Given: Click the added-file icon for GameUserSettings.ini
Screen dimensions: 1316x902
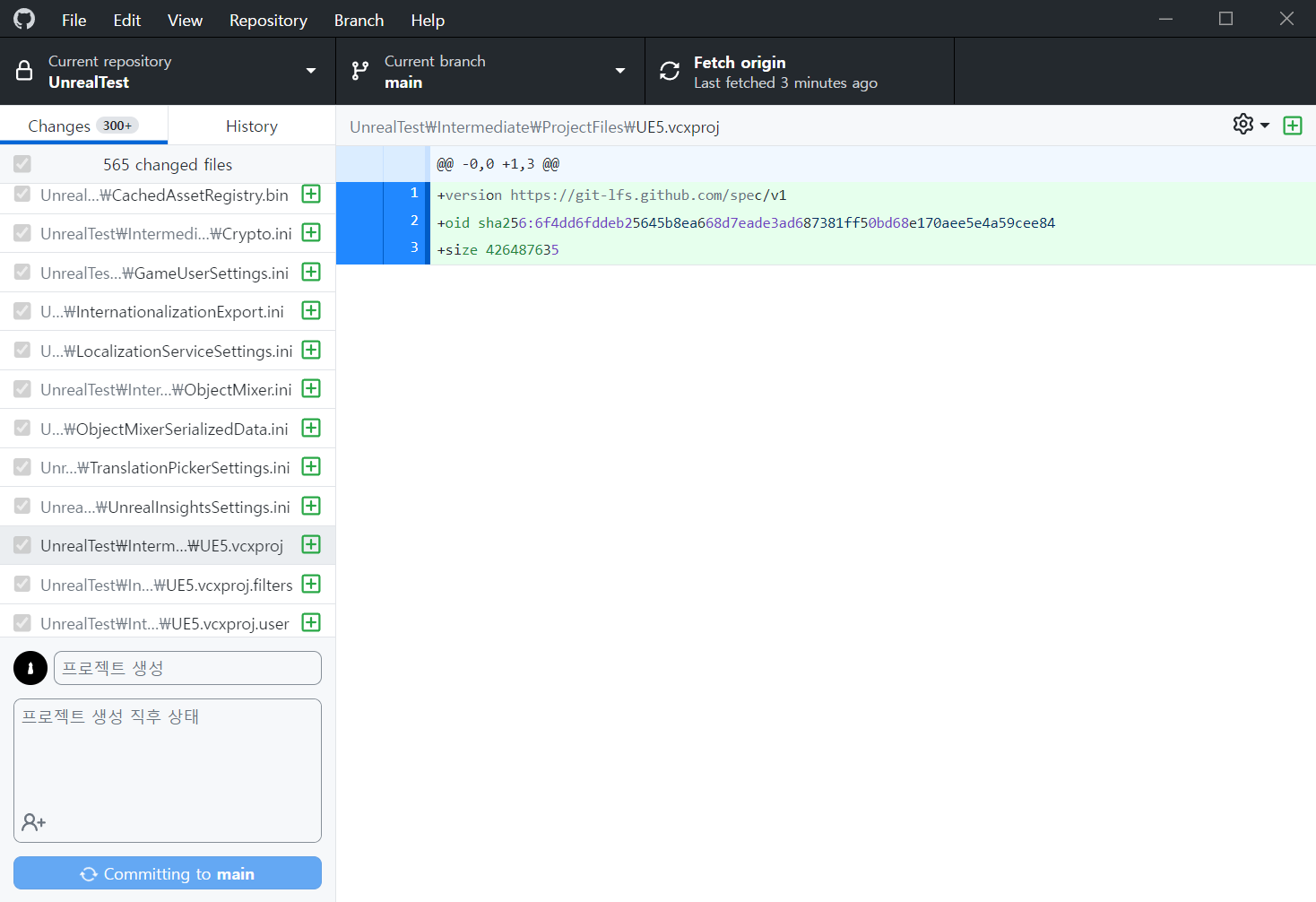Looking at the screenshot, I should click(x=311, y=272).
